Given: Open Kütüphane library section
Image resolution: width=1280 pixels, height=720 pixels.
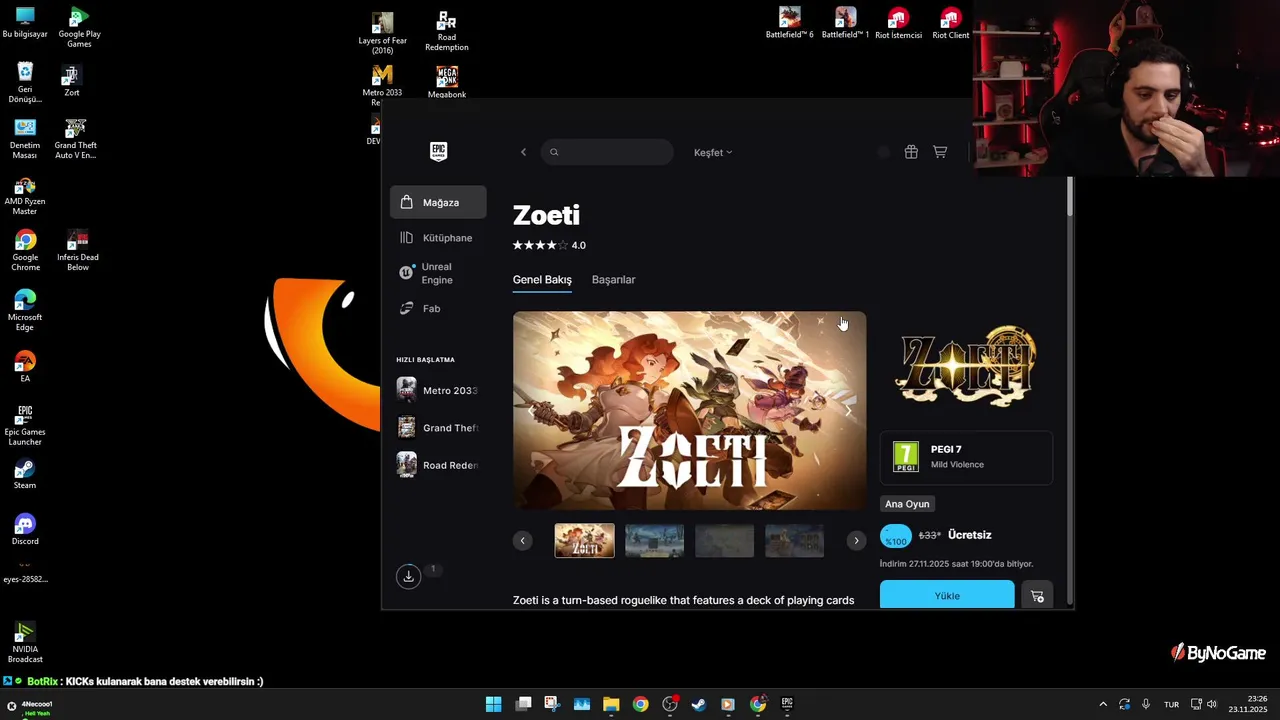Looking at the screenshot, I should pyautogui.click(x=438, y=238).
